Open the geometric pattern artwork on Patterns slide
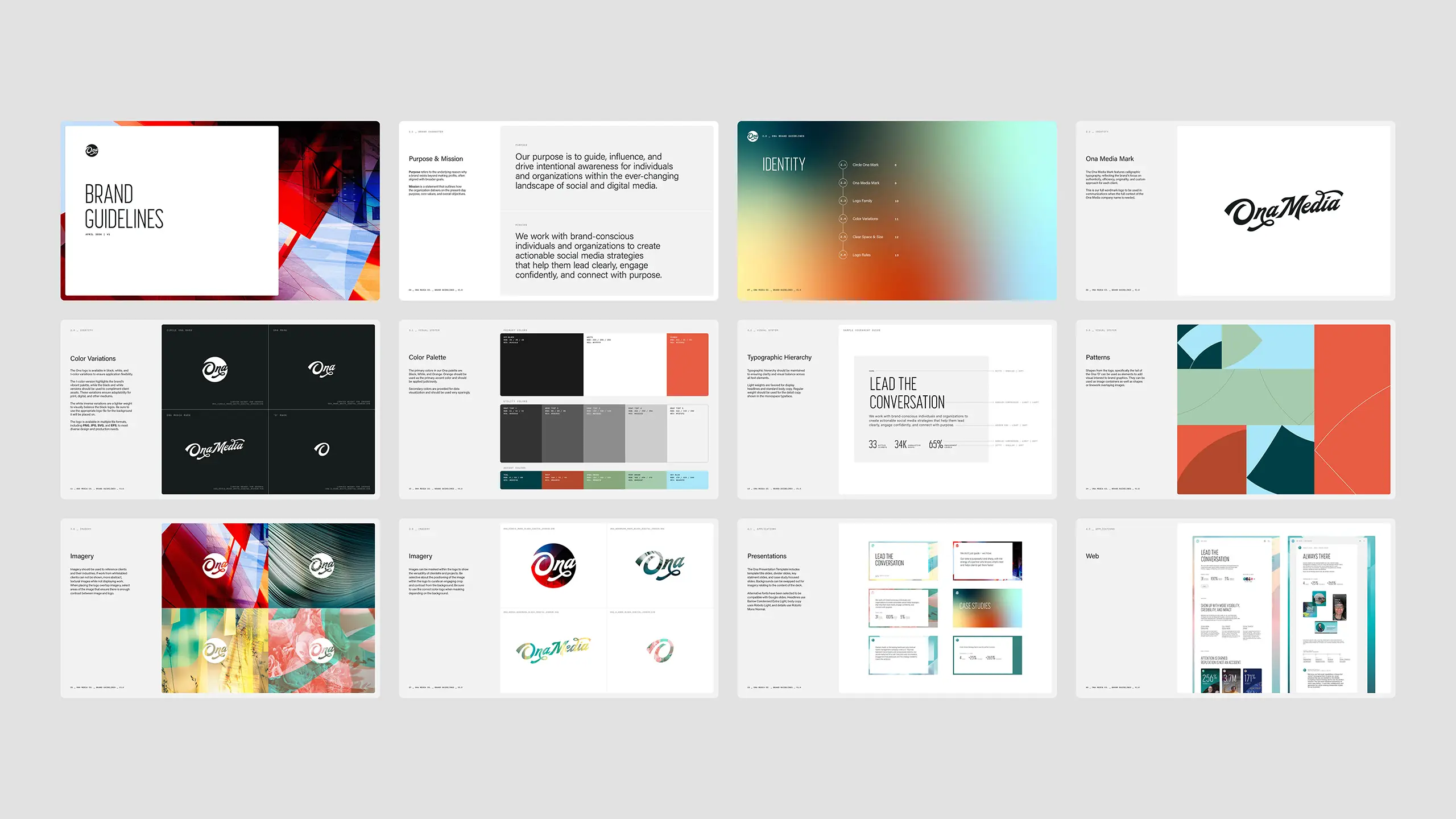1456x819 pixels. tap(1284, 409)
